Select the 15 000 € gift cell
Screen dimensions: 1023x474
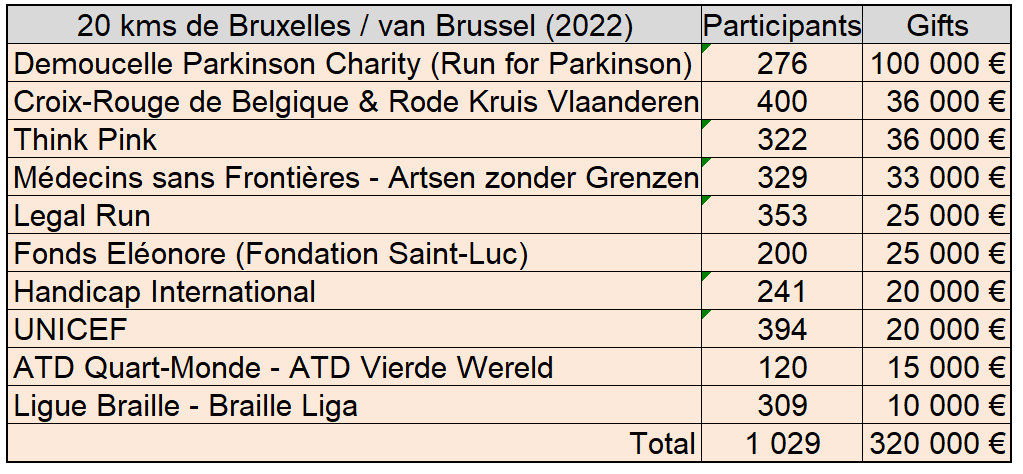tap(937, 367)
